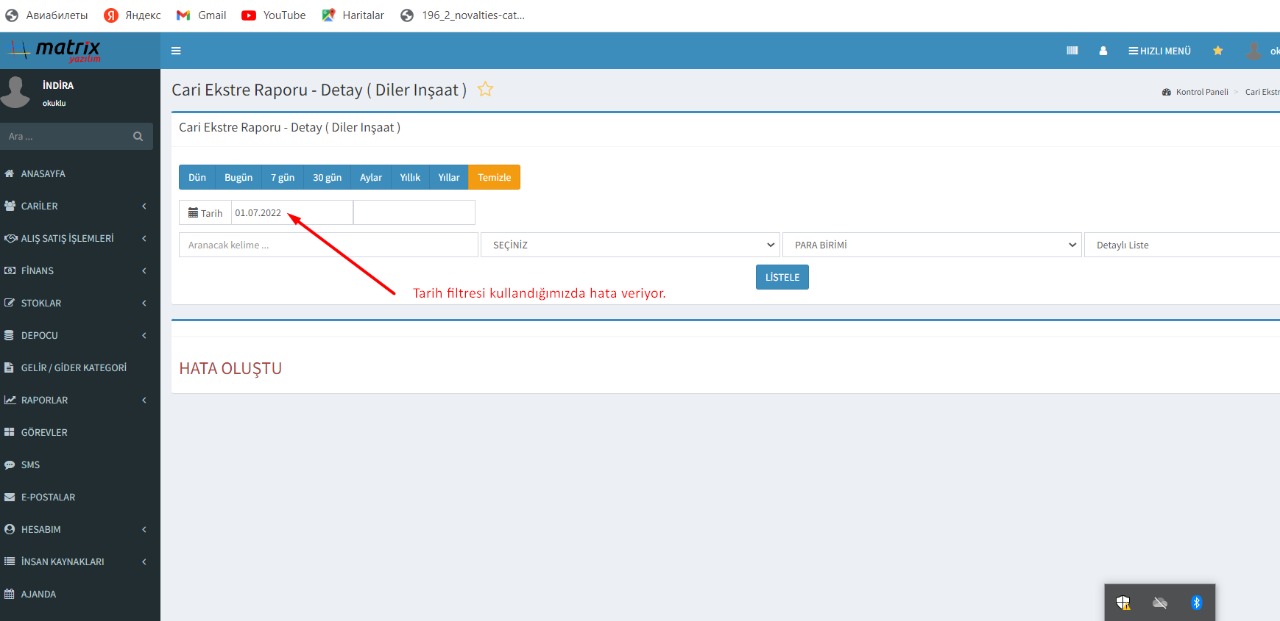
Task: Click the barcode icon in top bar
Action: click(x=1072, y=51)
